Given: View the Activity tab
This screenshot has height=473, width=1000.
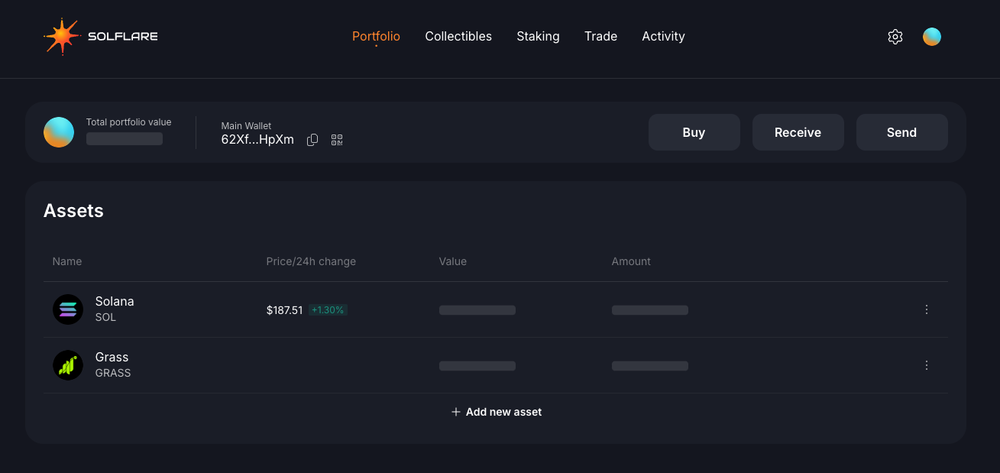Looking at the screenshot, I should 663,36.
